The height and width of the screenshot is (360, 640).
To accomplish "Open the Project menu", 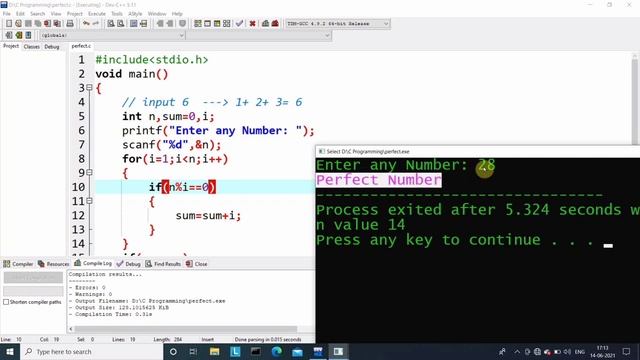I will coord(75,13).
